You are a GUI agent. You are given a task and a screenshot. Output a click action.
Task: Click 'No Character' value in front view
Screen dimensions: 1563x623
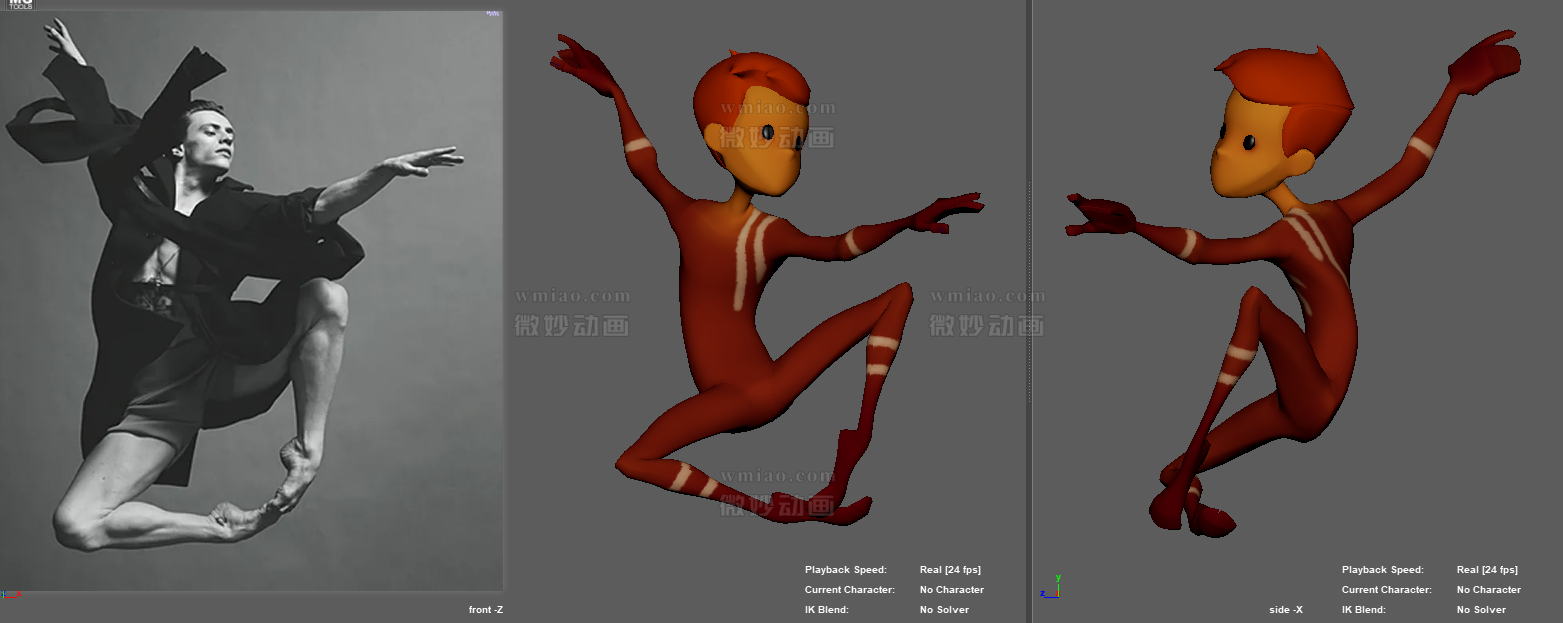tap(951, 590)
